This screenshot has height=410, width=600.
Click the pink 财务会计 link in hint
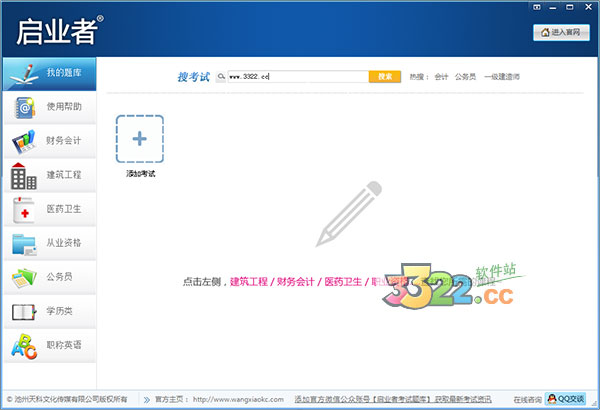pos(295,282)
